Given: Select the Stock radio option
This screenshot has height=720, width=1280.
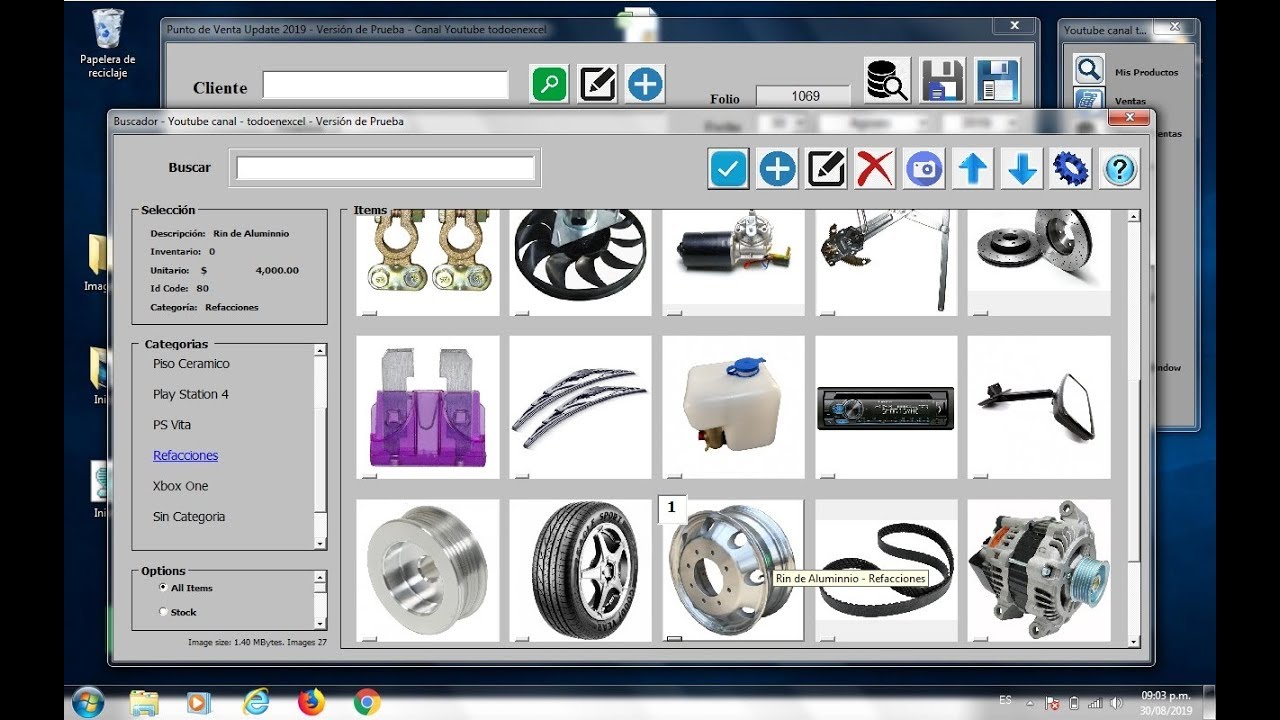Looking at the screenshot, I should pos(163,612).
